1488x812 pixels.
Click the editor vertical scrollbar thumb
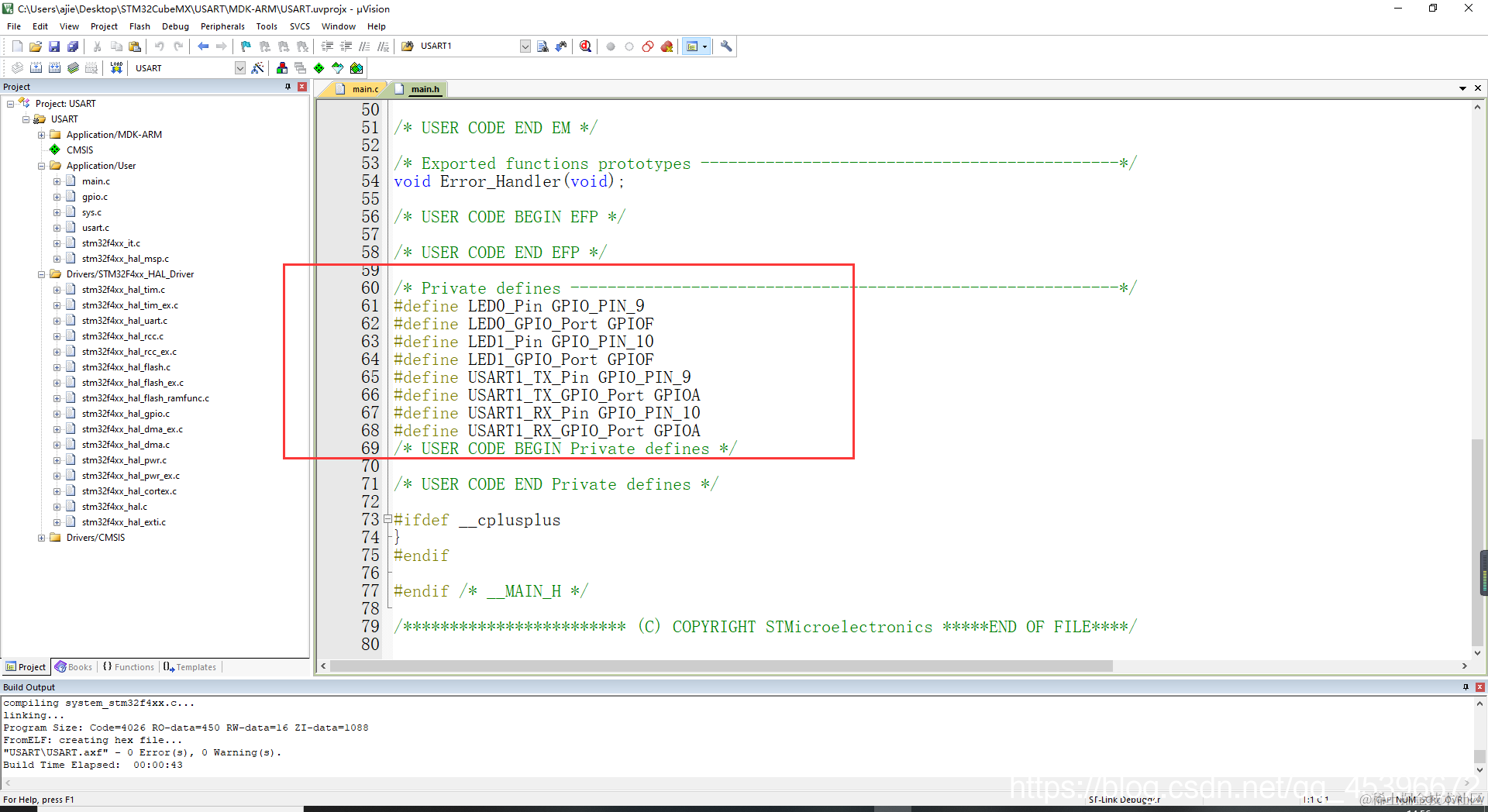coord(1477,541)
